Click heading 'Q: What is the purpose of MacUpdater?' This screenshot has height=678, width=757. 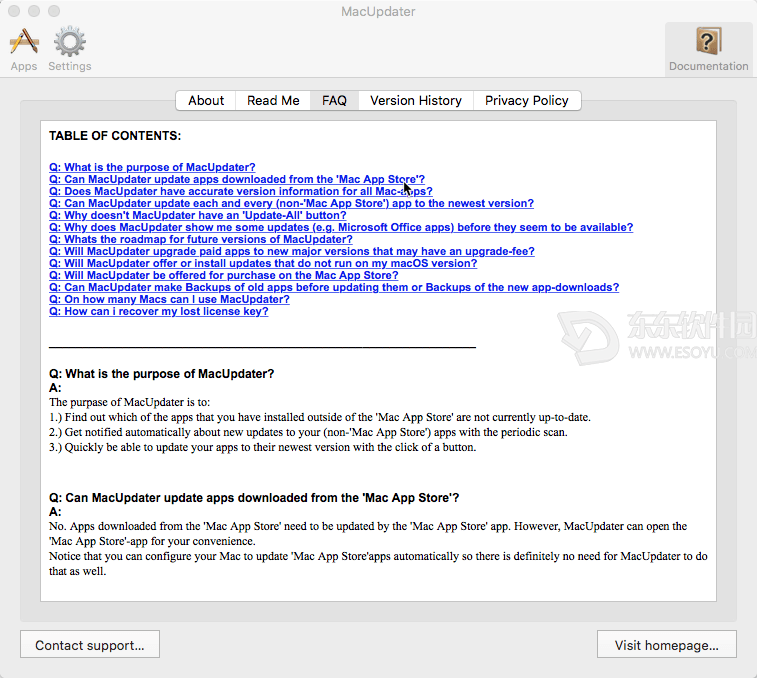click(x=162, y=374)
